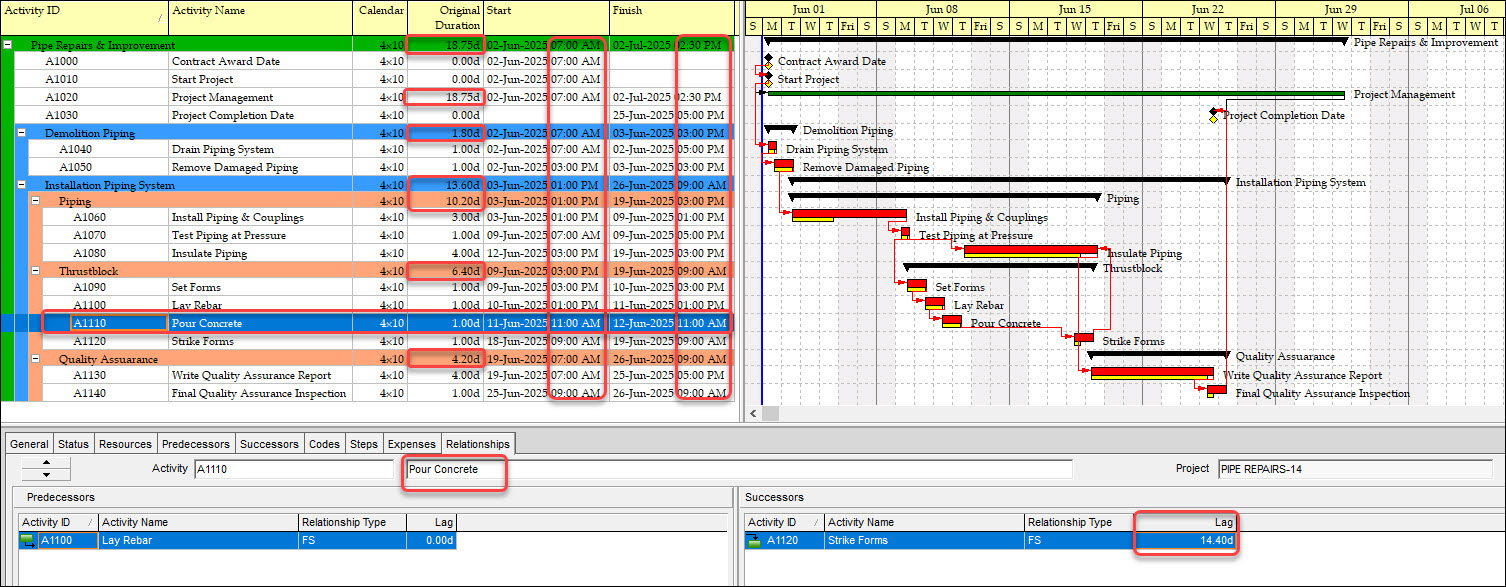The image size is (1506, 587).
Task: Click the Pour Concrete activity name field
Action: click(455, 469)
